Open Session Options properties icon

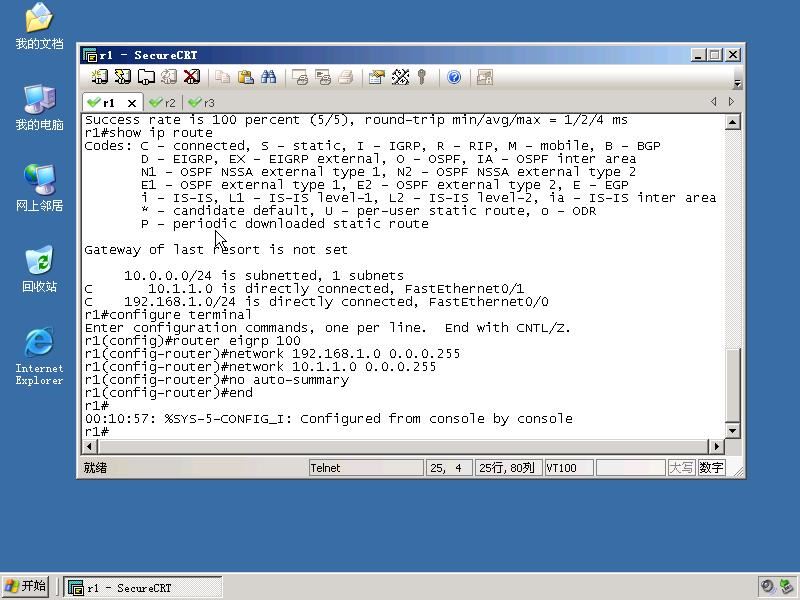(x=377, y=77)
